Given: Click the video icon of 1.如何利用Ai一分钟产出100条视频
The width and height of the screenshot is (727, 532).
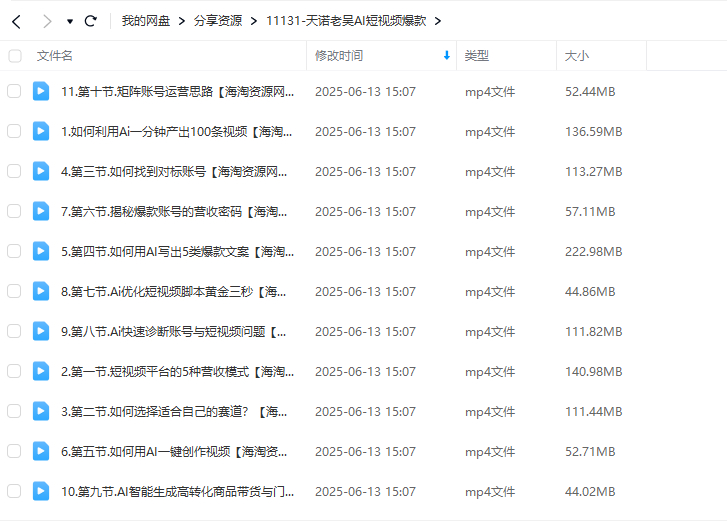Looking at the screenshot, I should [x=41, y=131].
